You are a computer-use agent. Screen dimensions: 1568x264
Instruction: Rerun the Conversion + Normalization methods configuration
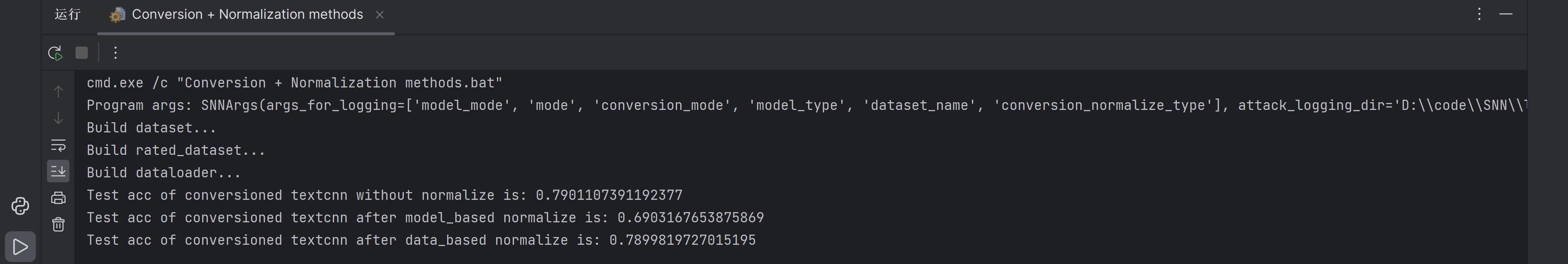(56, 53)
